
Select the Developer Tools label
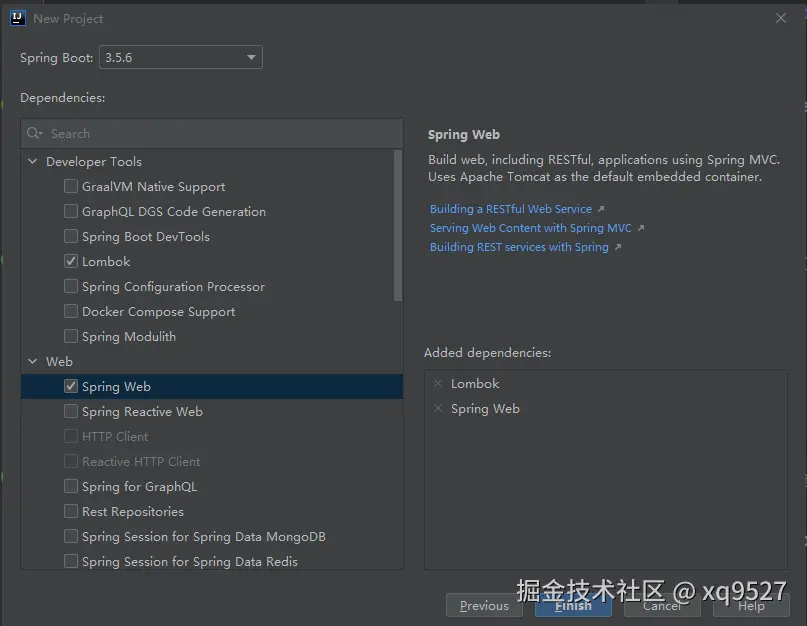coord(94,162)
